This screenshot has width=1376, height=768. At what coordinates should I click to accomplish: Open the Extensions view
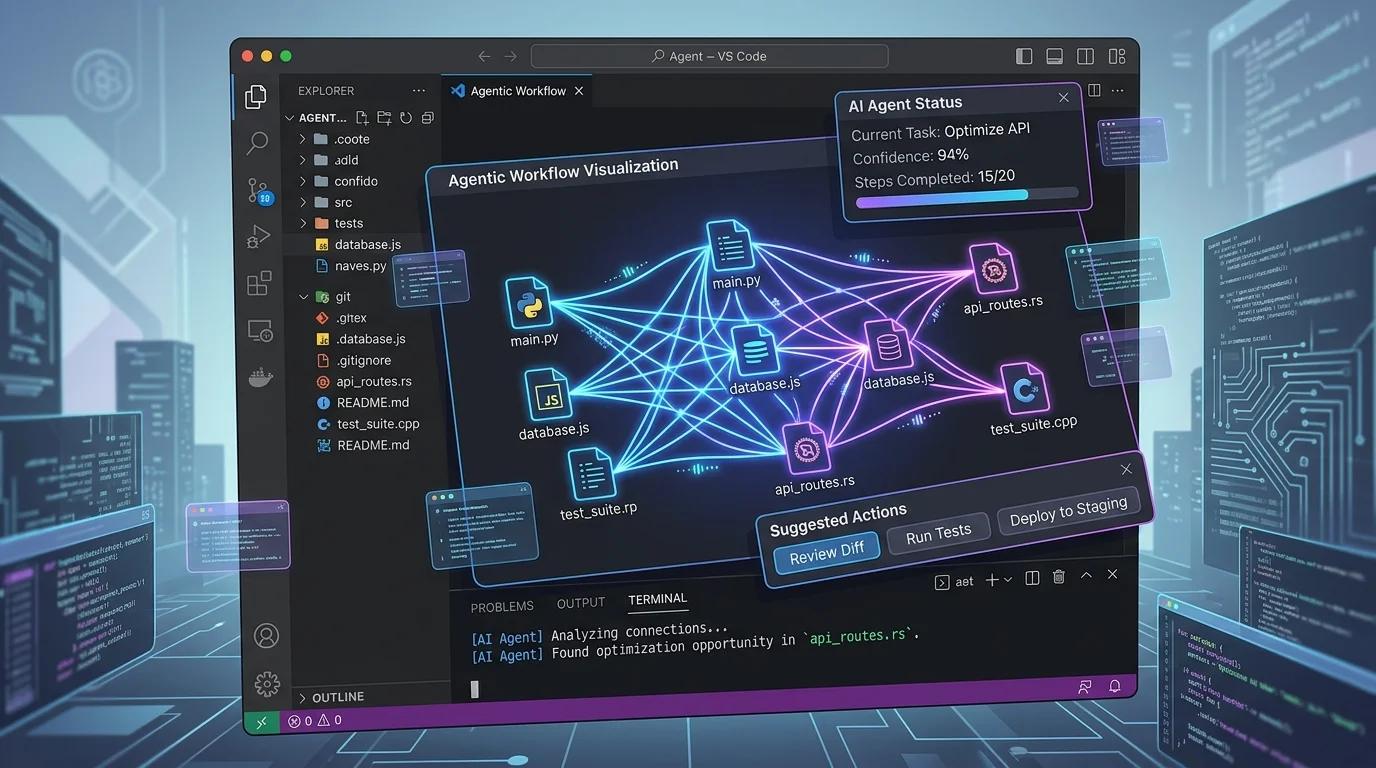pyautogui.click(x=259, y=283)
